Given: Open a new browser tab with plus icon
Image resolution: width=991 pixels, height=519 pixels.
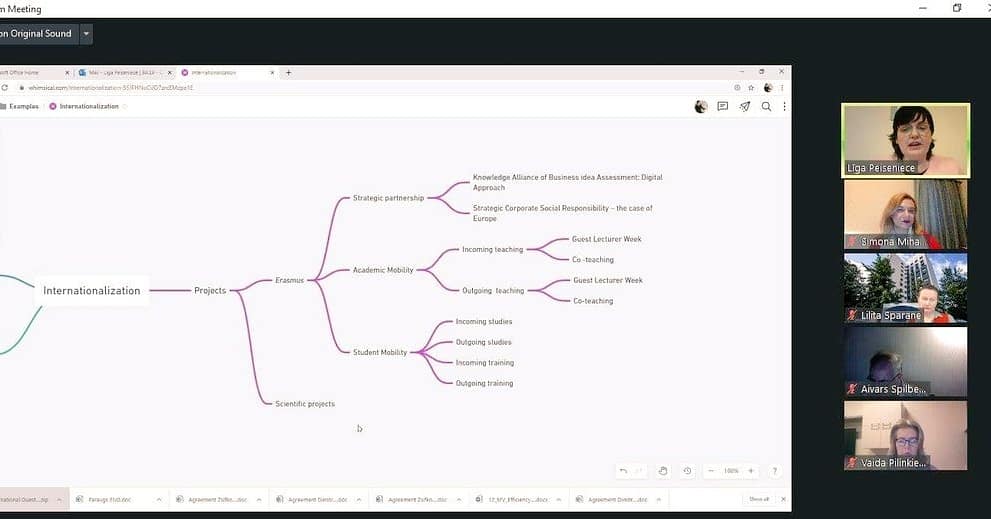Looking at the screenshot, I should click(289, 73).
